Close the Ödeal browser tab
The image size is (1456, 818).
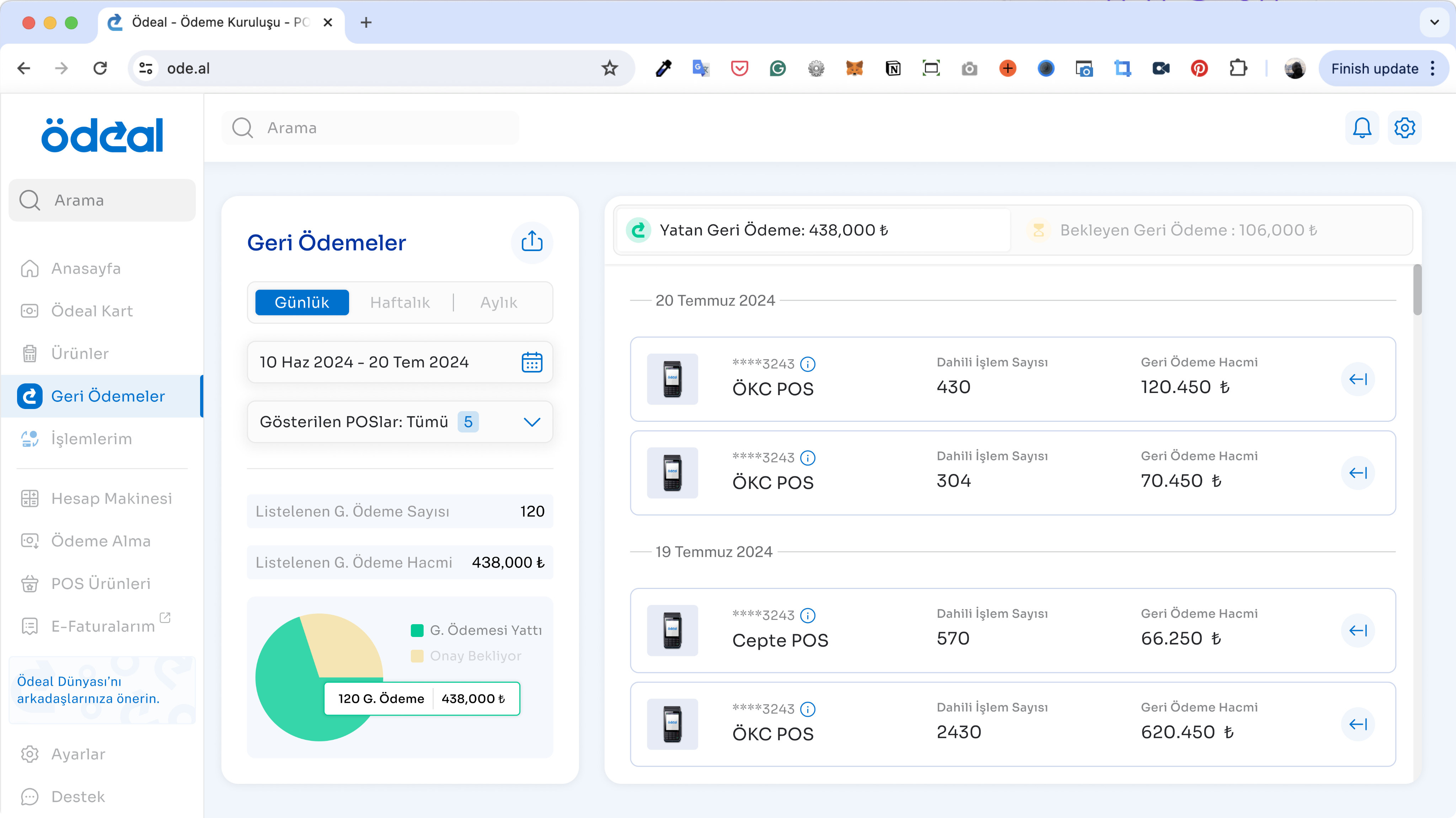tap(327, 23)
